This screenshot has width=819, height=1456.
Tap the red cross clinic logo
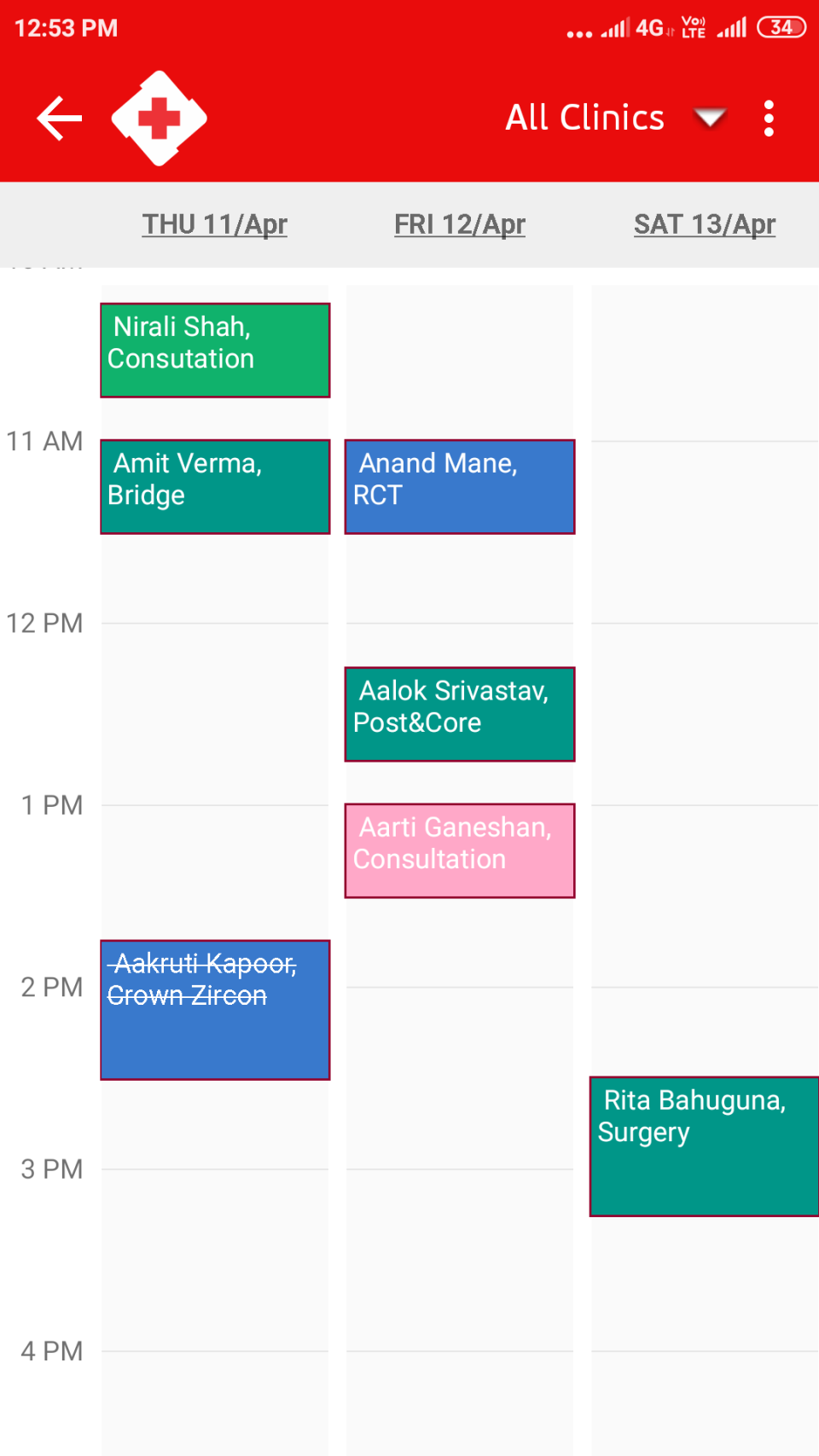159,118
